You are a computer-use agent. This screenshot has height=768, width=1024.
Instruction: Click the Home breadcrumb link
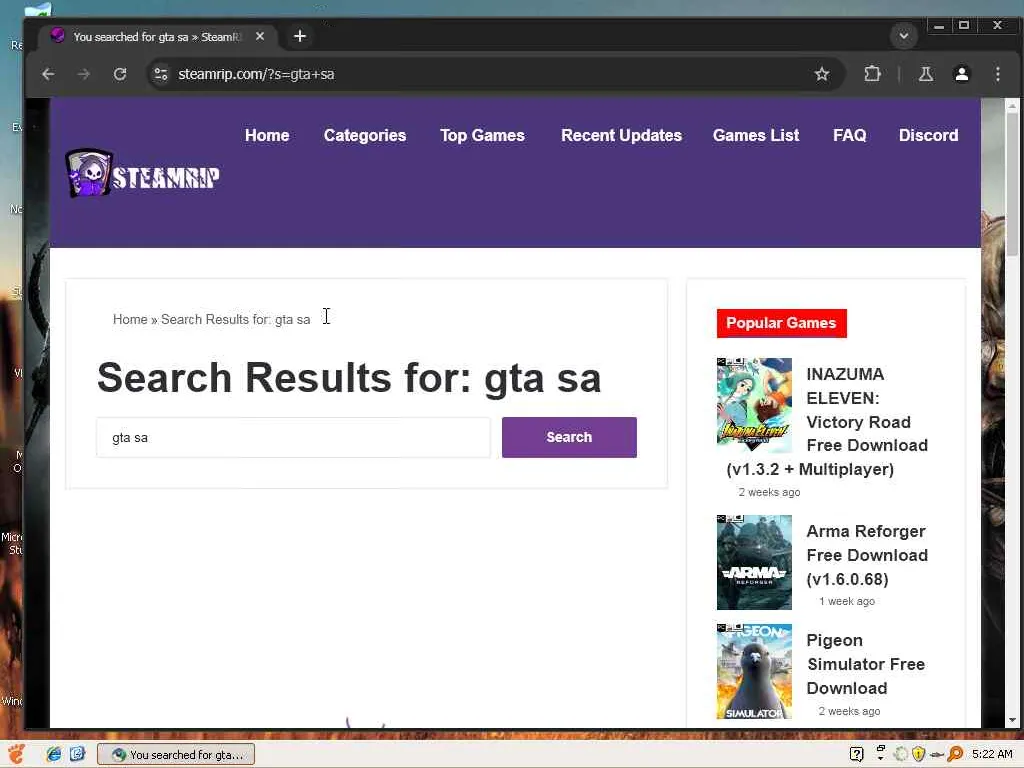click(x=130, y=319)
